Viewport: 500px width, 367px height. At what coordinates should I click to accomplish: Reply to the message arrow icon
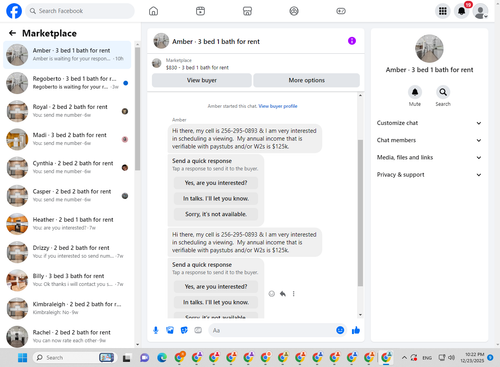(x=283, y=294)
